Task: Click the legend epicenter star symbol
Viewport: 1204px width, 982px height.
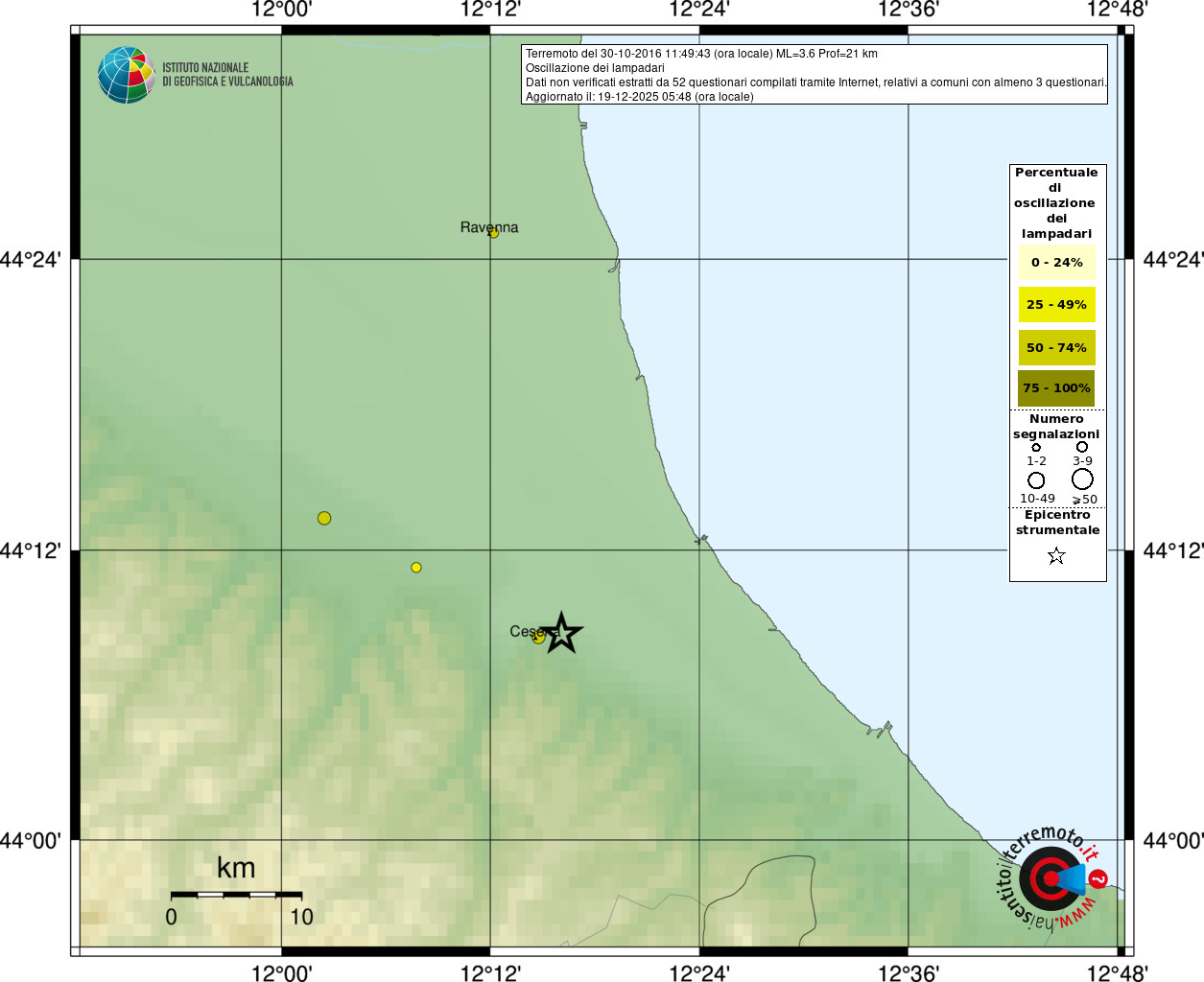Action: 1056,555
